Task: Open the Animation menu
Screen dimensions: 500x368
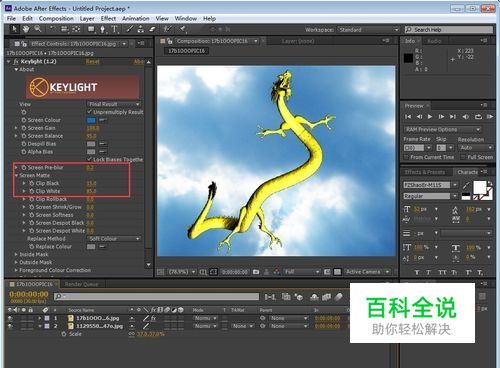Action: point(136,19)
